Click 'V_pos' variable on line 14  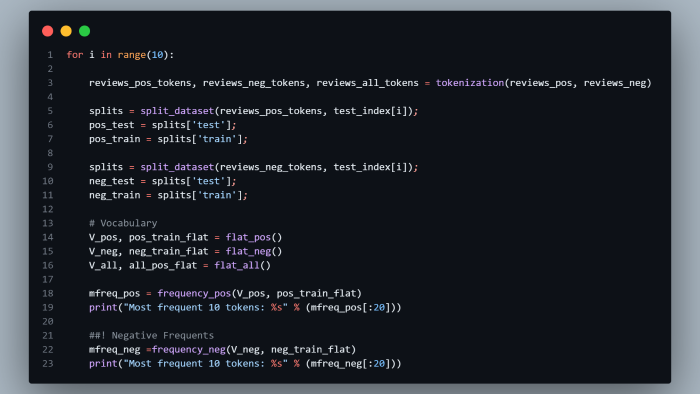[x=103, y=237]
